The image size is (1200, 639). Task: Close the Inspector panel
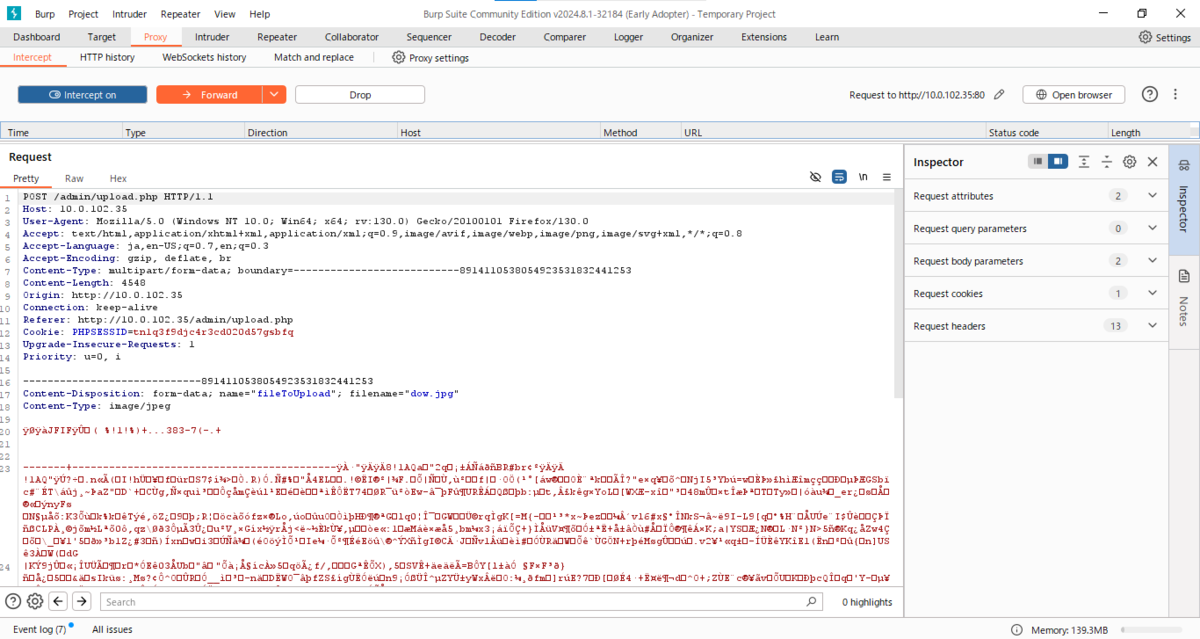[1152, 162]
